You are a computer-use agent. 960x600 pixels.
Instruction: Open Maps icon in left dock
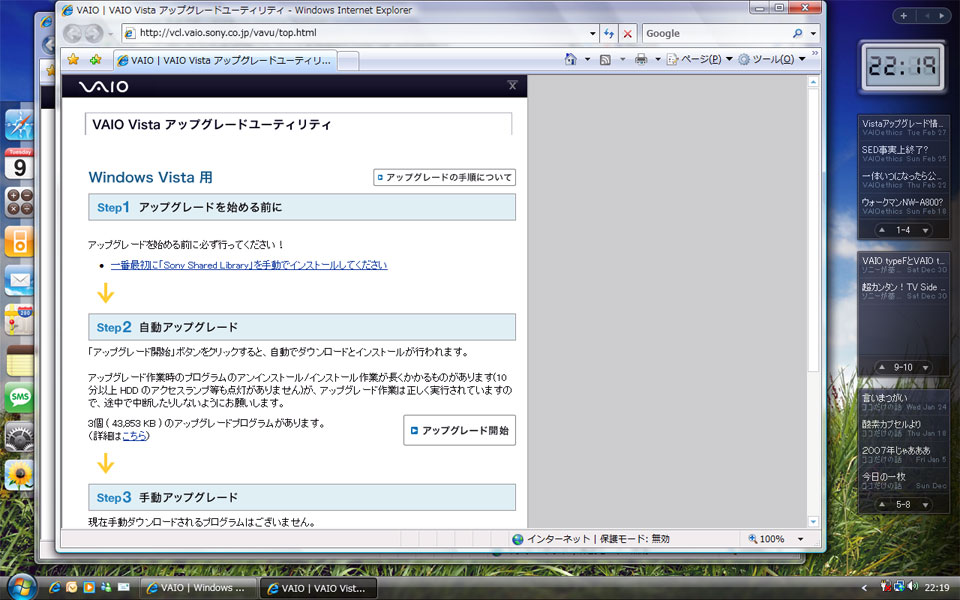(x=19, y=319)
